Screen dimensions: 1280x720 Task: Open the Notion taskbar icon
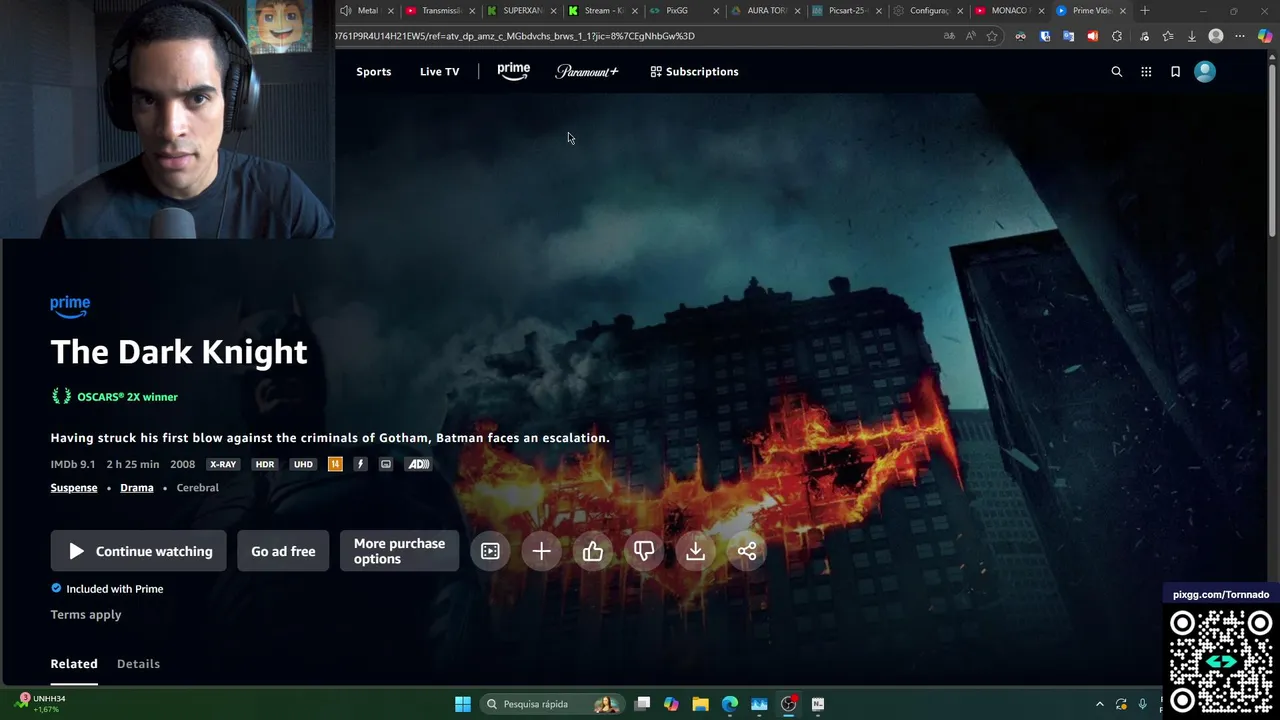click(818, 704)
